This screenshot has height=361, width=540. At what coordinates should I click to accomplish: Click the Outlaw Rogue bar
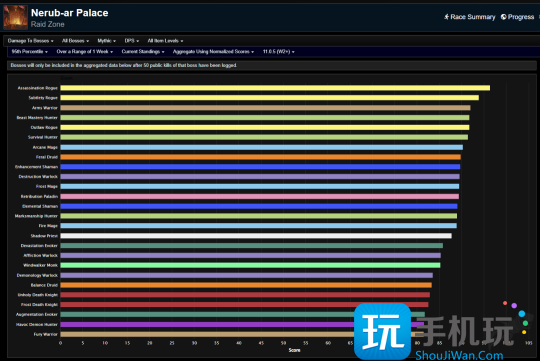tap(265, 127)
